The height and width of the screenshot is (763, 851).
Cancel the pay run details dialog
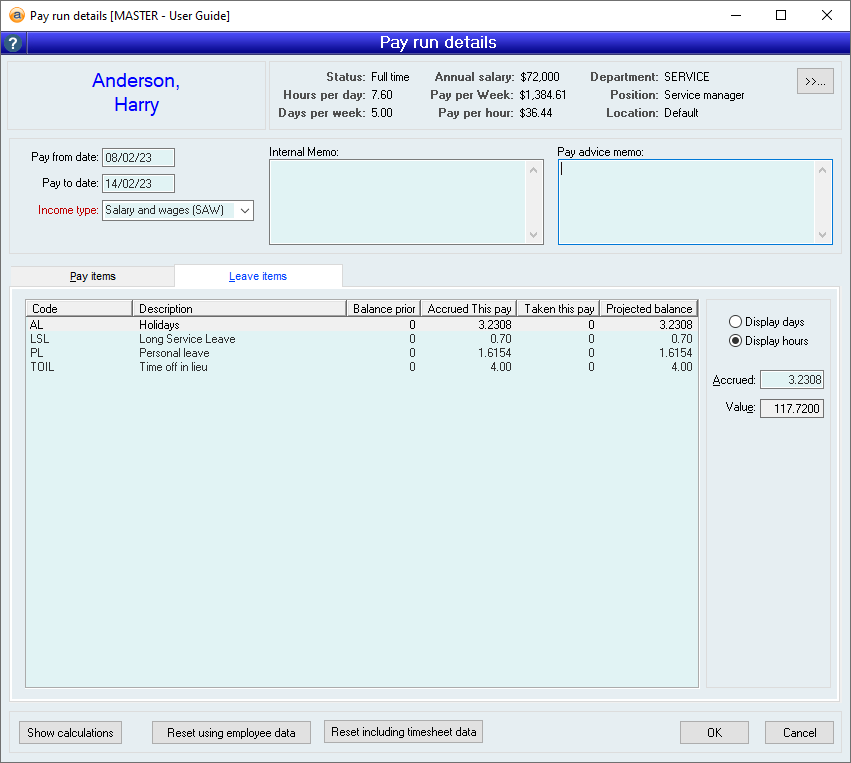(799, 733)
